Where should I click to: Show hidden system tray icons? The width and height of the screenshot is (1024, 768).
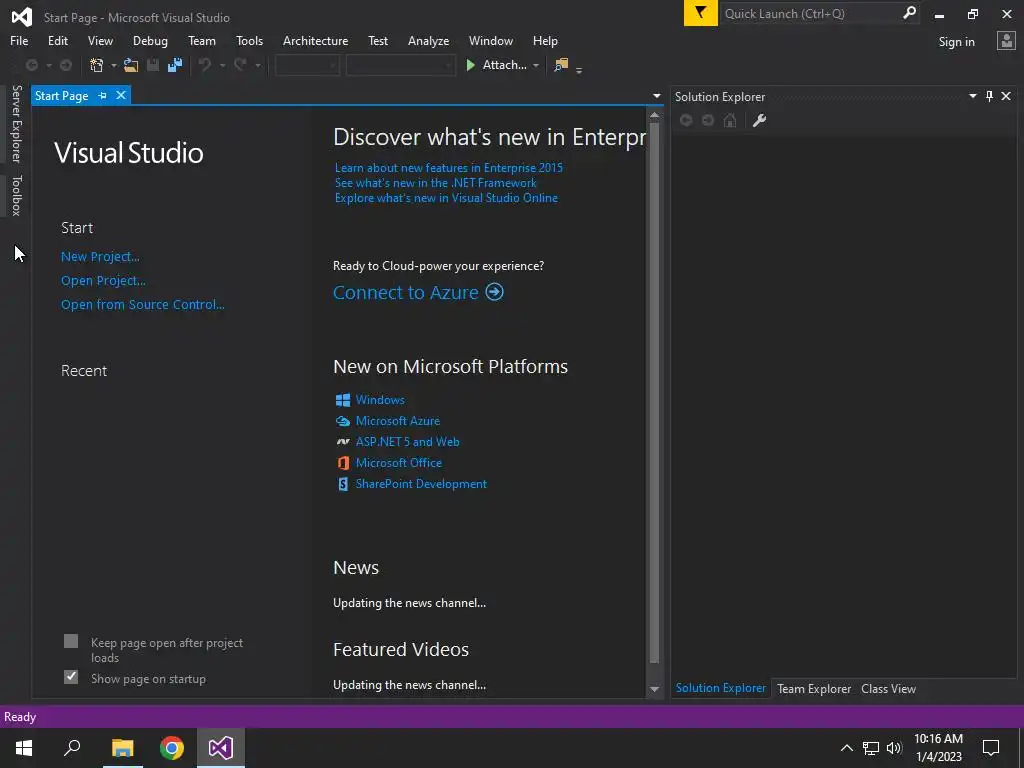tap(847, 748)
